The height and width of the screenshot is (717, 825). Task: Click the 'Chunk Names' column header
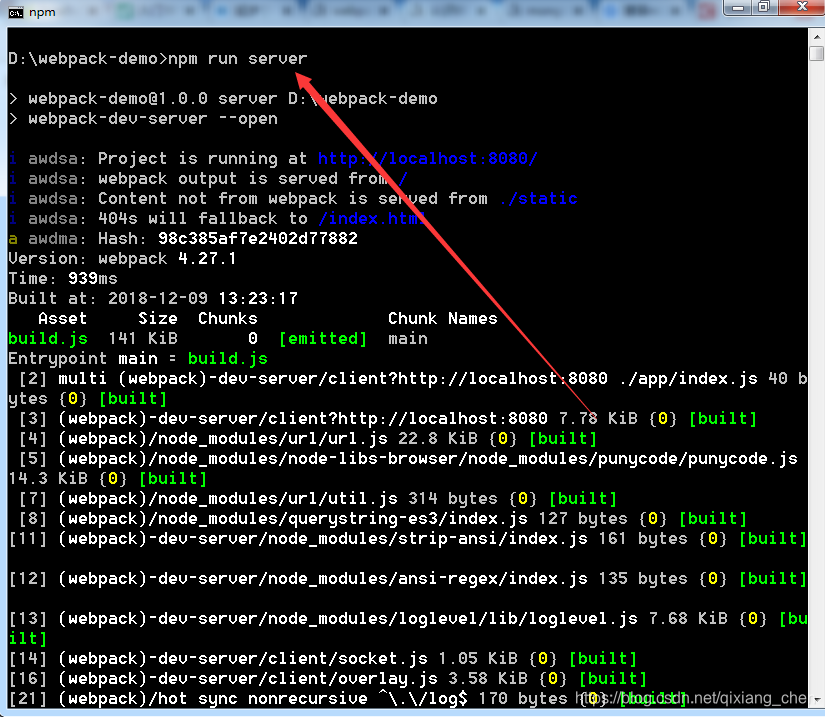[442, 318]
